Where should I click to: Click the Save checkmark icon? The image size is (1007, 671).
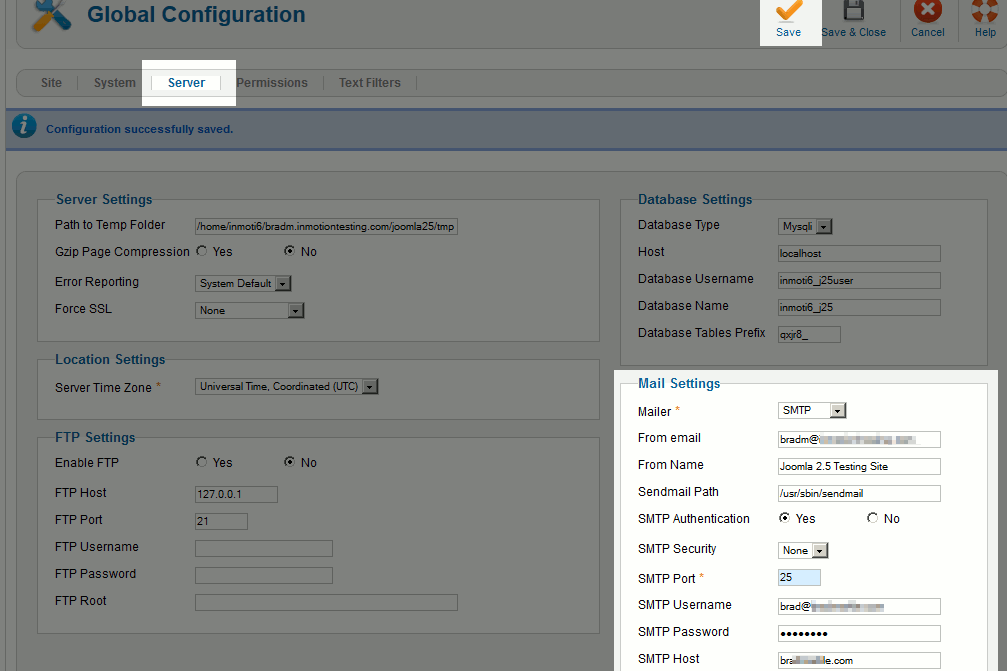click(788, 12)
